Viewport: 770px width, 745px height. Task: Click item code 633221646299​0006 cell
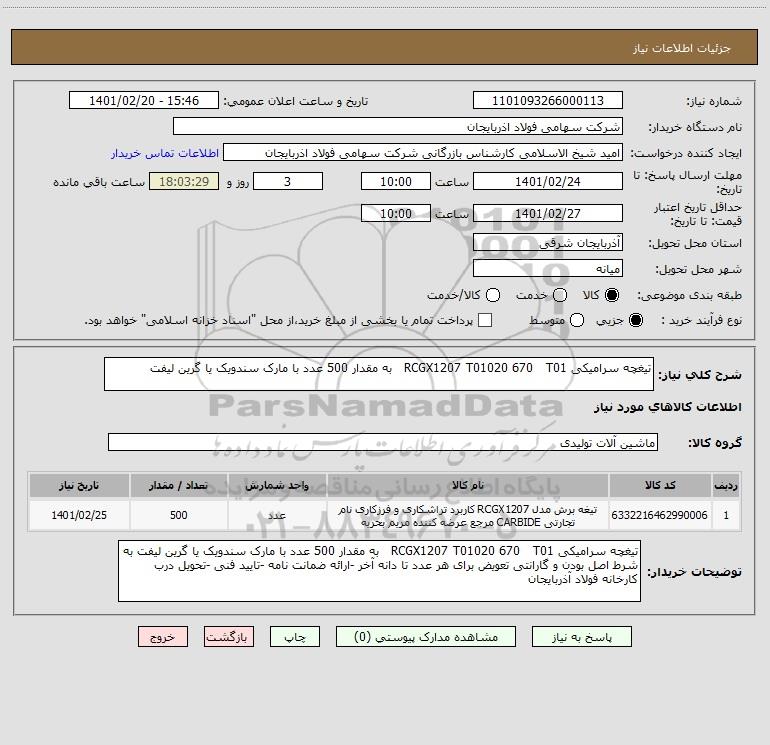point(660,515)
